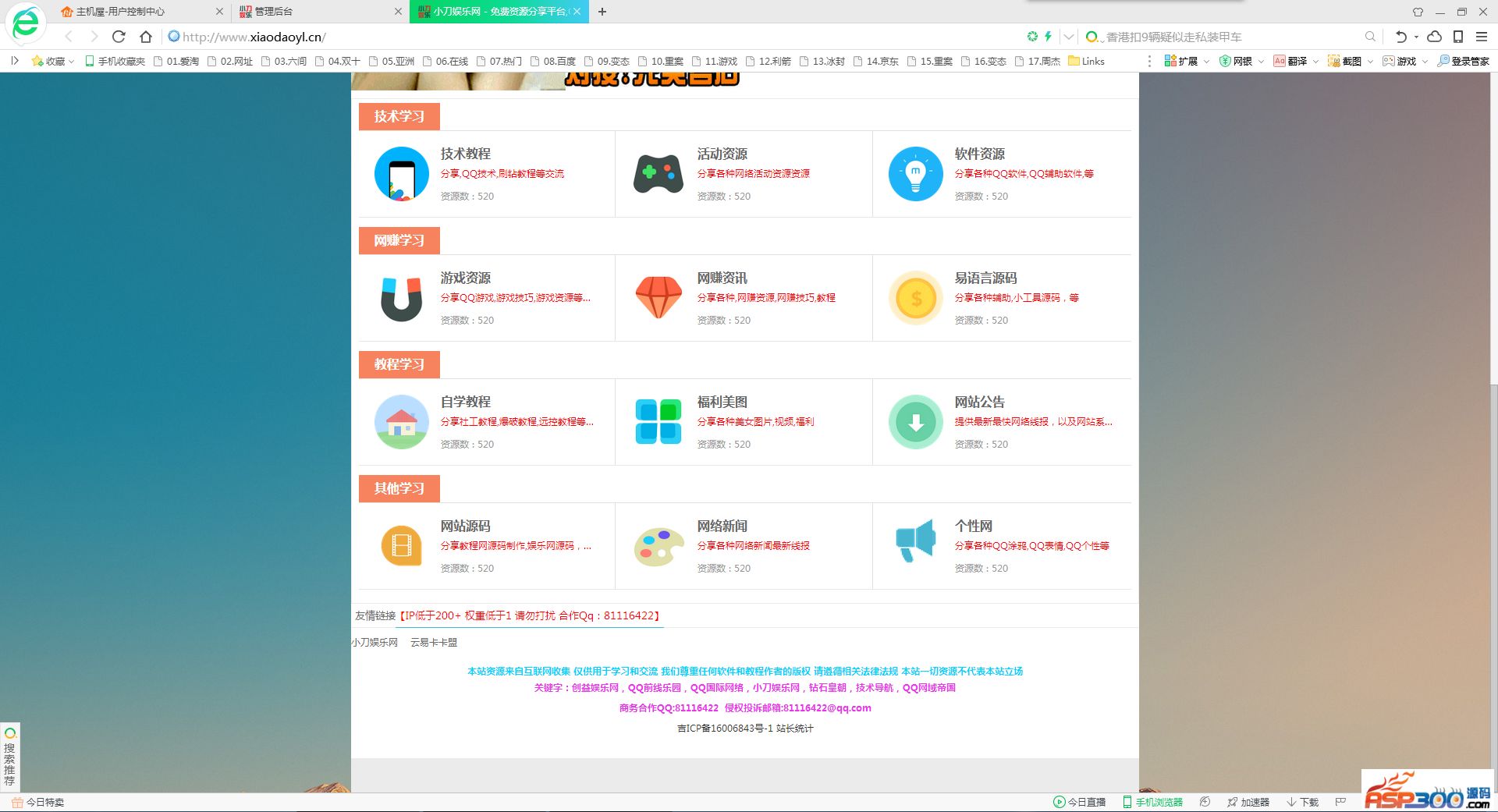Follow the 小刀娱乐网 friend link
This screenshot has width=1498, height=812.
(x=374, y=643)
